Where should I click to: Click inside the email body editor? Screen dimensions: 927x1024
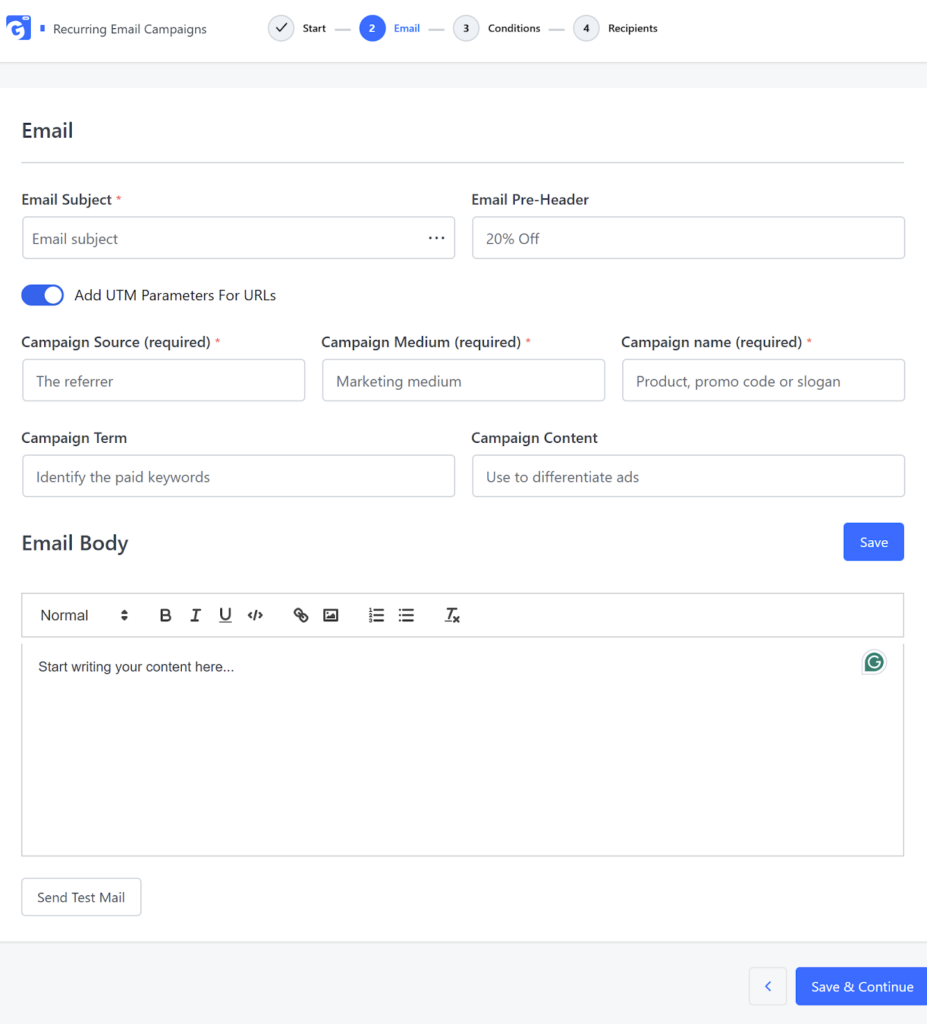pyautogui.click(x=463, y=750)
